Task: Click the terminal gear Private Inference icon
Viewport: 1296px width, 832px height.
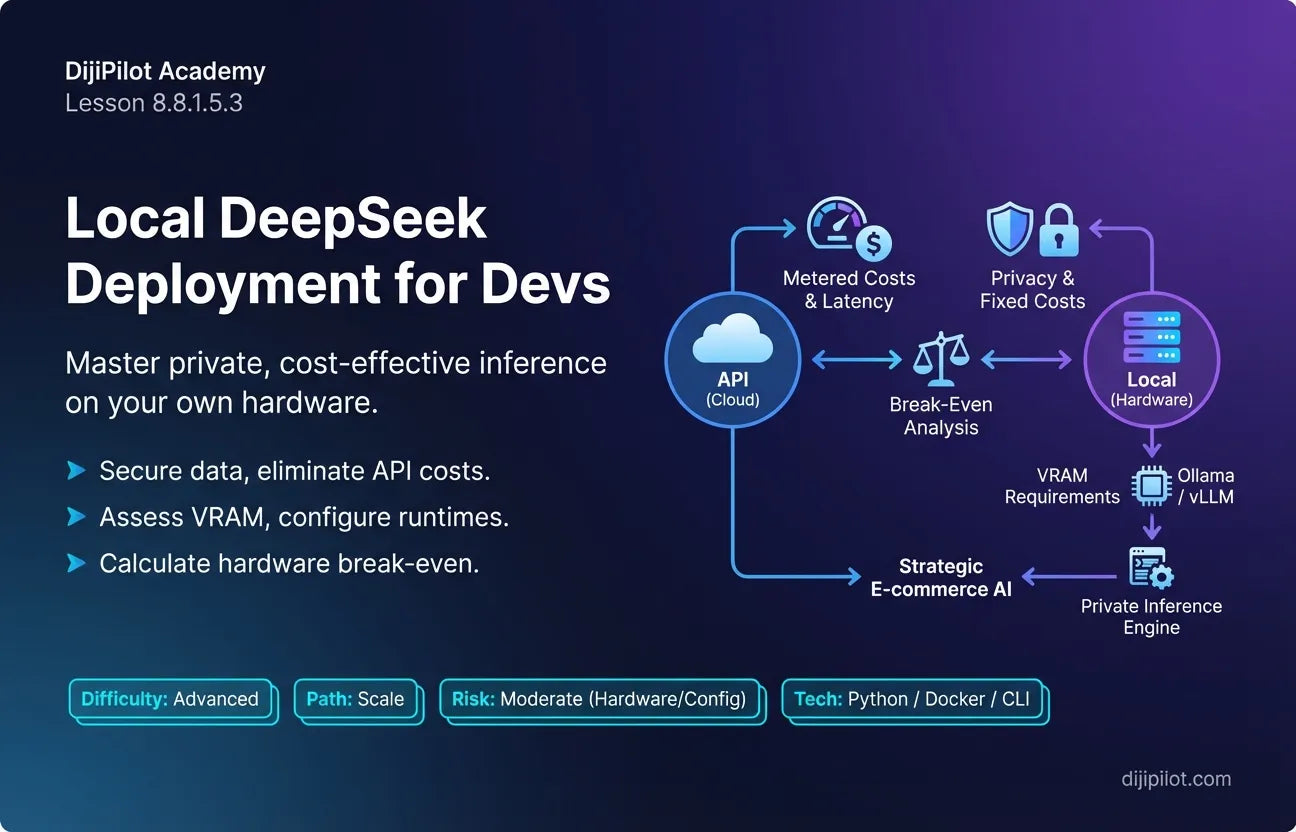Action: coord(1151,568)
